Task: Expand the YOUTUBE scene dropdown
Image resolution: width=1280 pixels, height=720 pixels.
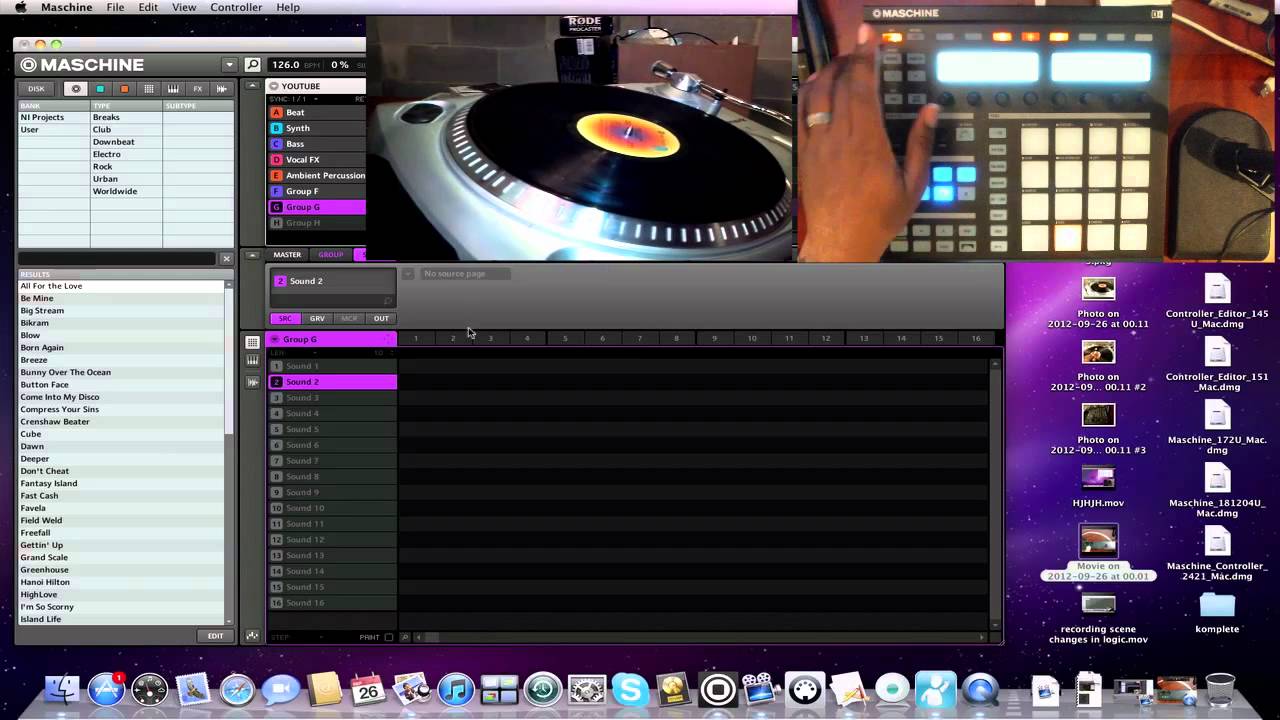Action: (275, 86)
